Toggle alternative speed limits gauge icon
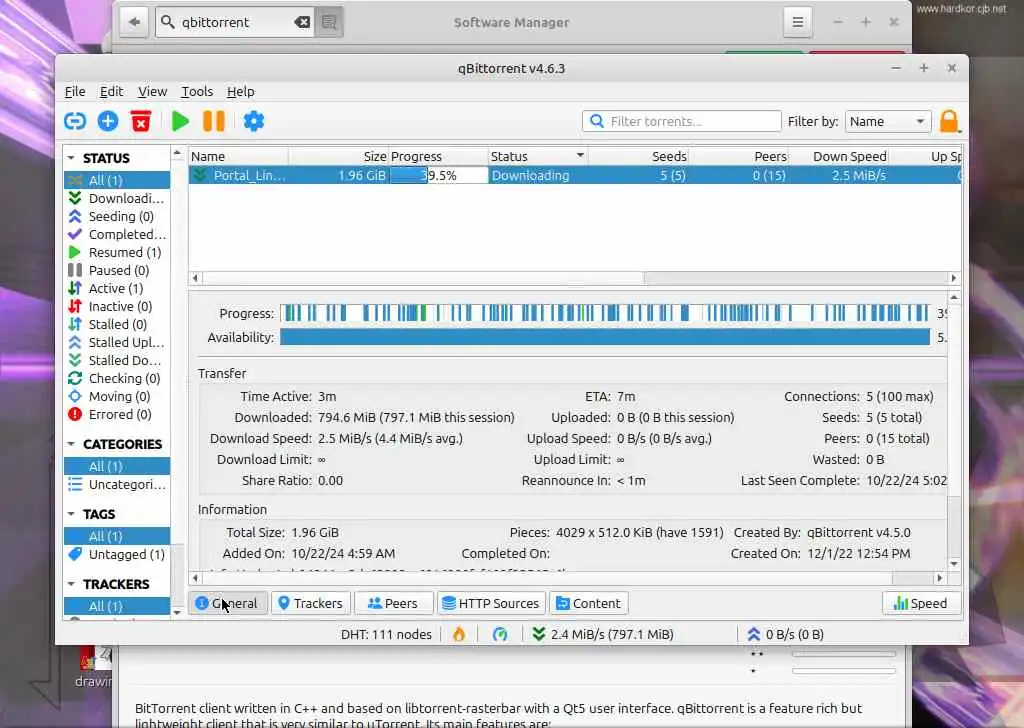This screenshot has width=1024, height=728. click(500, 634)
